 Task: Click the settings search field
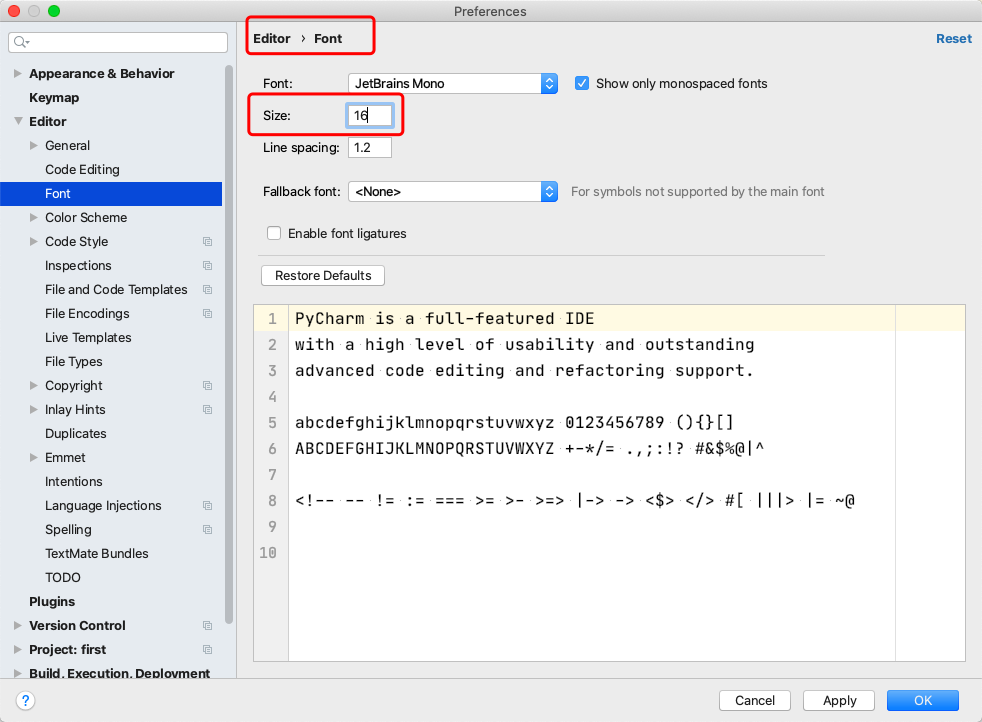tap(118, 42)
